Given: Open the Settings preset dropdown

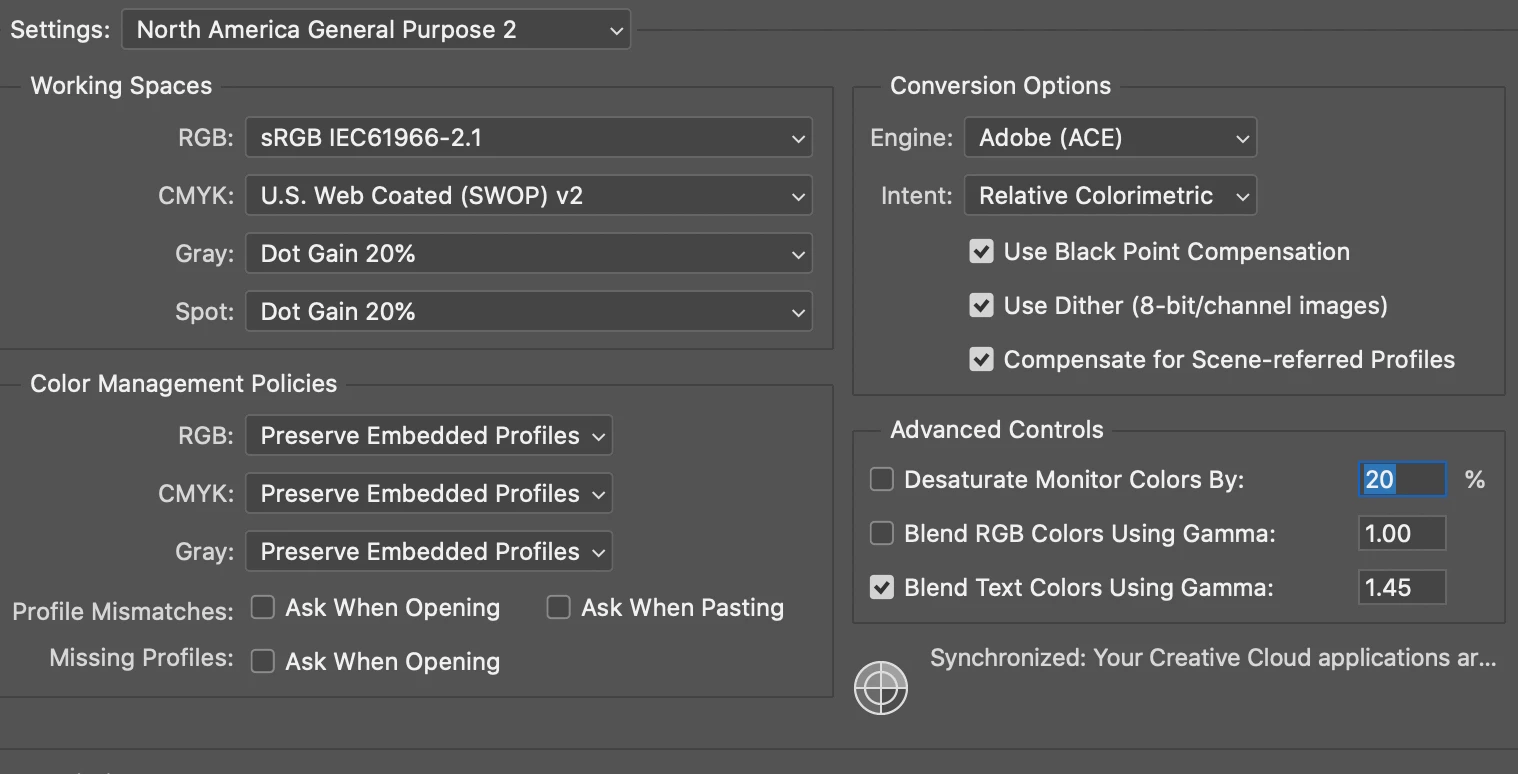Looking at the screenshot, I should 376,30.
